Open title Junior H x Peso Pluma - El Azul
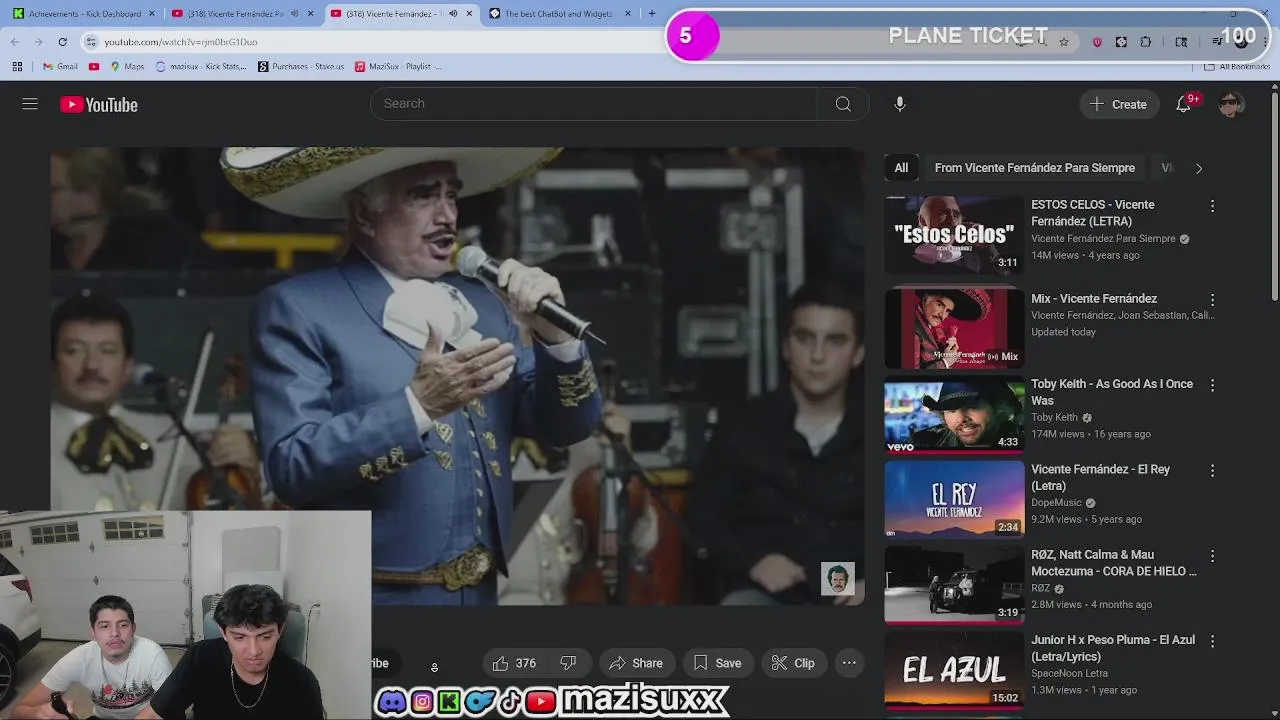Viewport: 1280px width, 720px height. point(1113,648)
